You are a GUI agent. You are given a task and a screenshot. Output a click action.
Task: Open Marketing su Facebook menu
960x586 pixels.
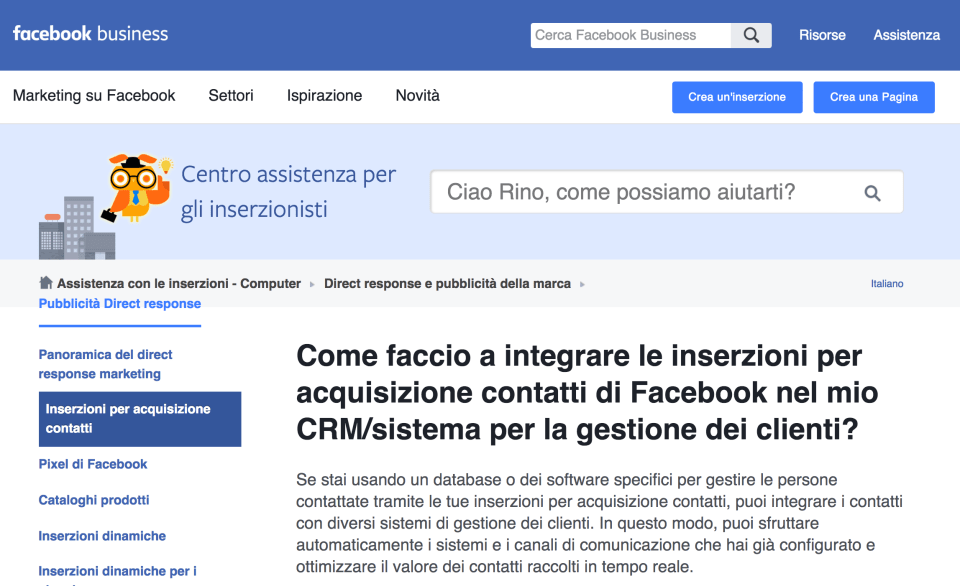(94, 96)
